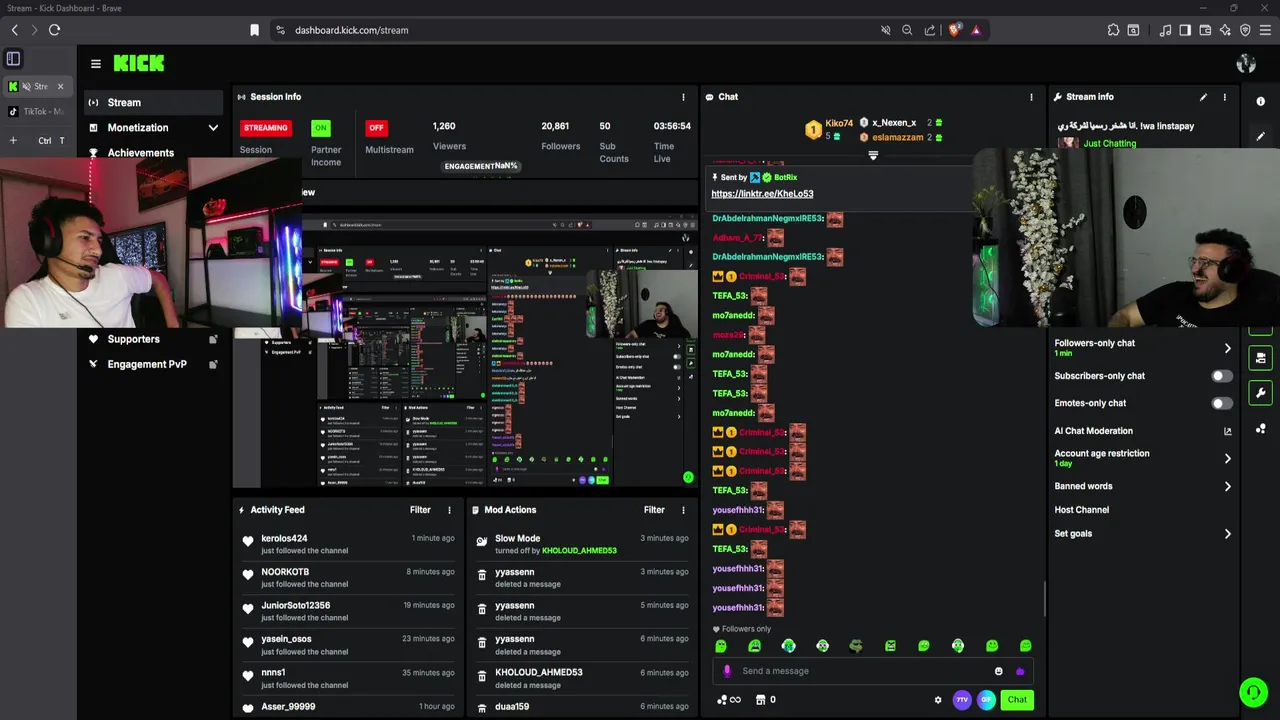This screenshot has height=720, width=1280.
Task: Open the Stream info three-dot menu
Action: tap(1224, 97)
